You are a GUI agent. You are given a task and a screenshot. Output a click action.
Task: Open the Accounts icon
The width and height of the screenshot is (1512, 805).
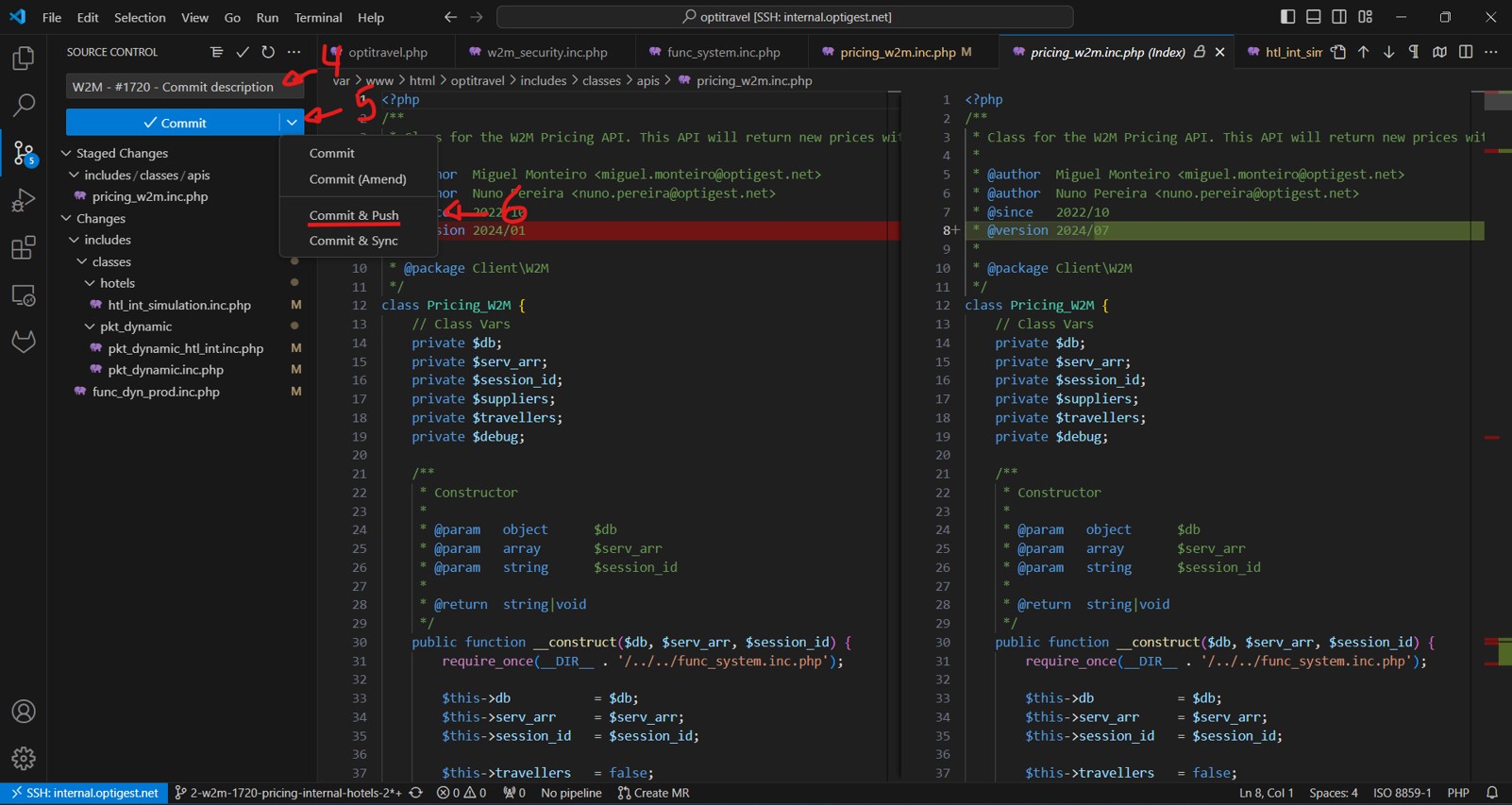tap(24, 712)
